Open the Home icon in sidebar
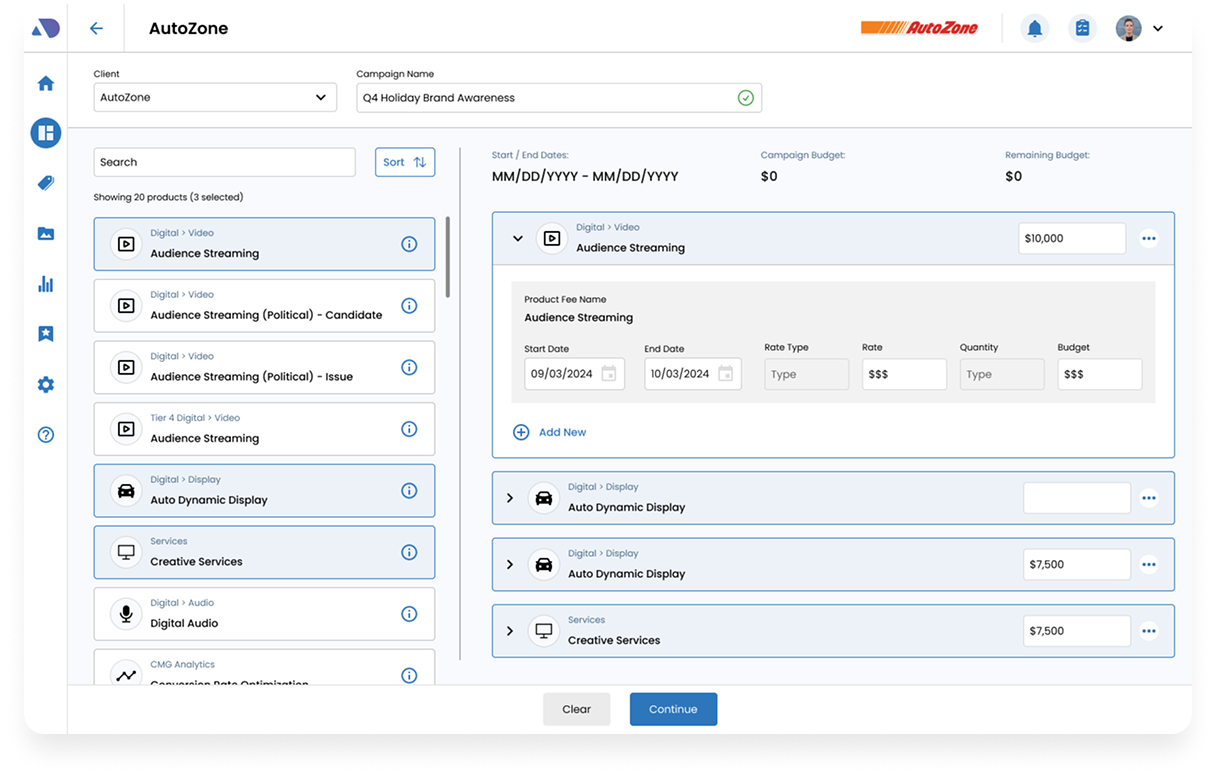This screenshot has width=1216, height=778. pyautogui.click(x=46, y=83)
